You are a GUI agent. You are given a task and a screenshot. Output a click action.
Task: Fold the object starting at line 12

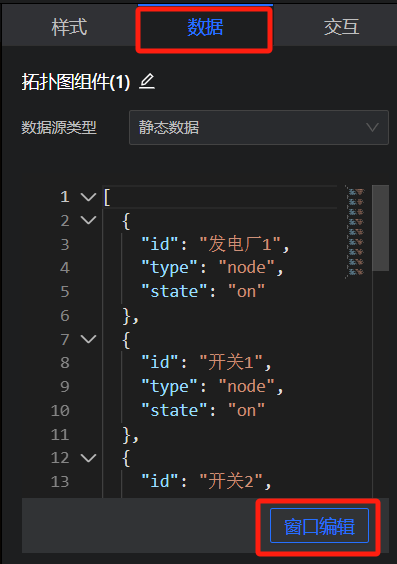(x=88, y=458)
